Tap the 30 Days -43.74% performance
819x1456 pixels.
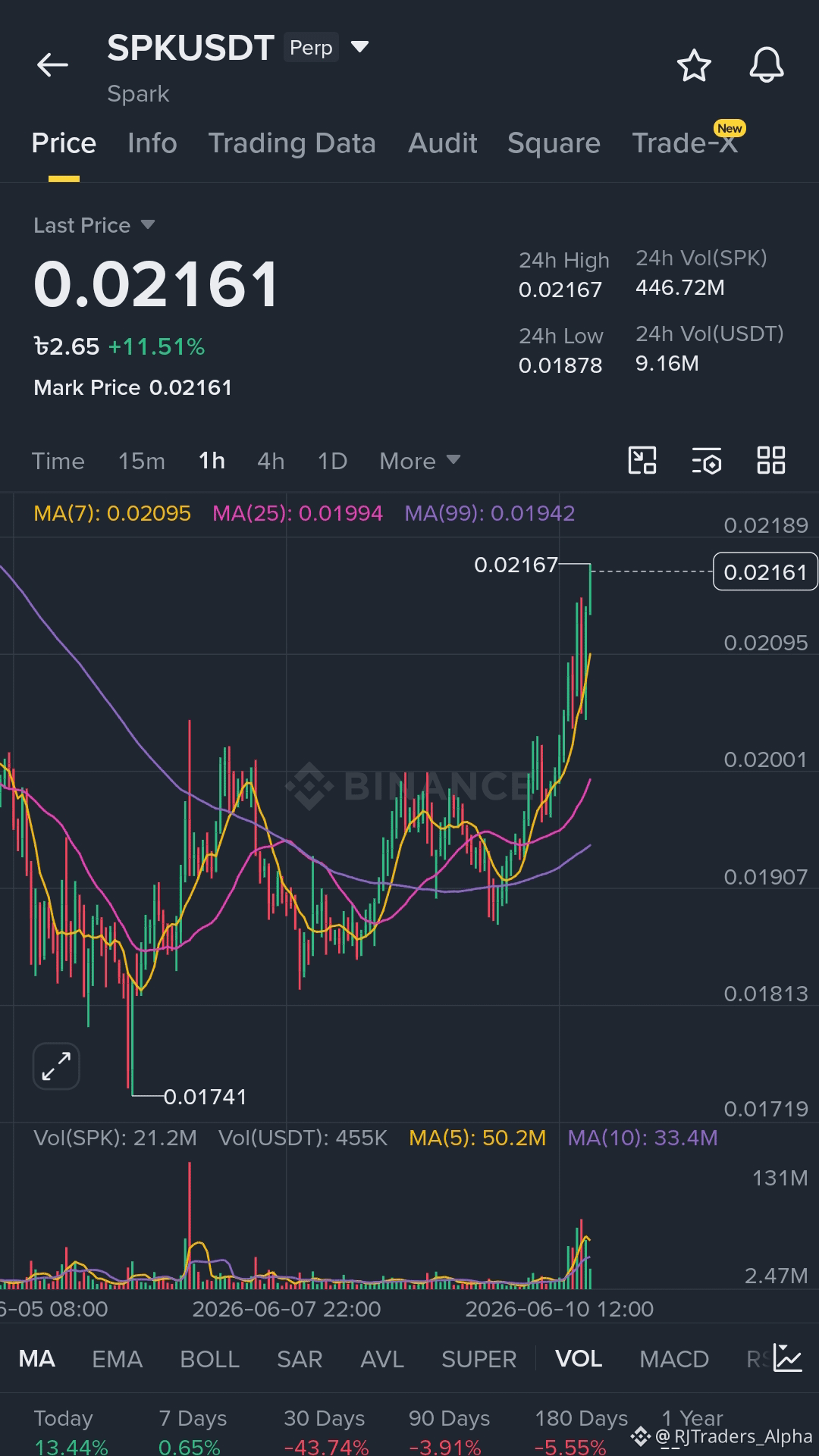point(326,1433)
